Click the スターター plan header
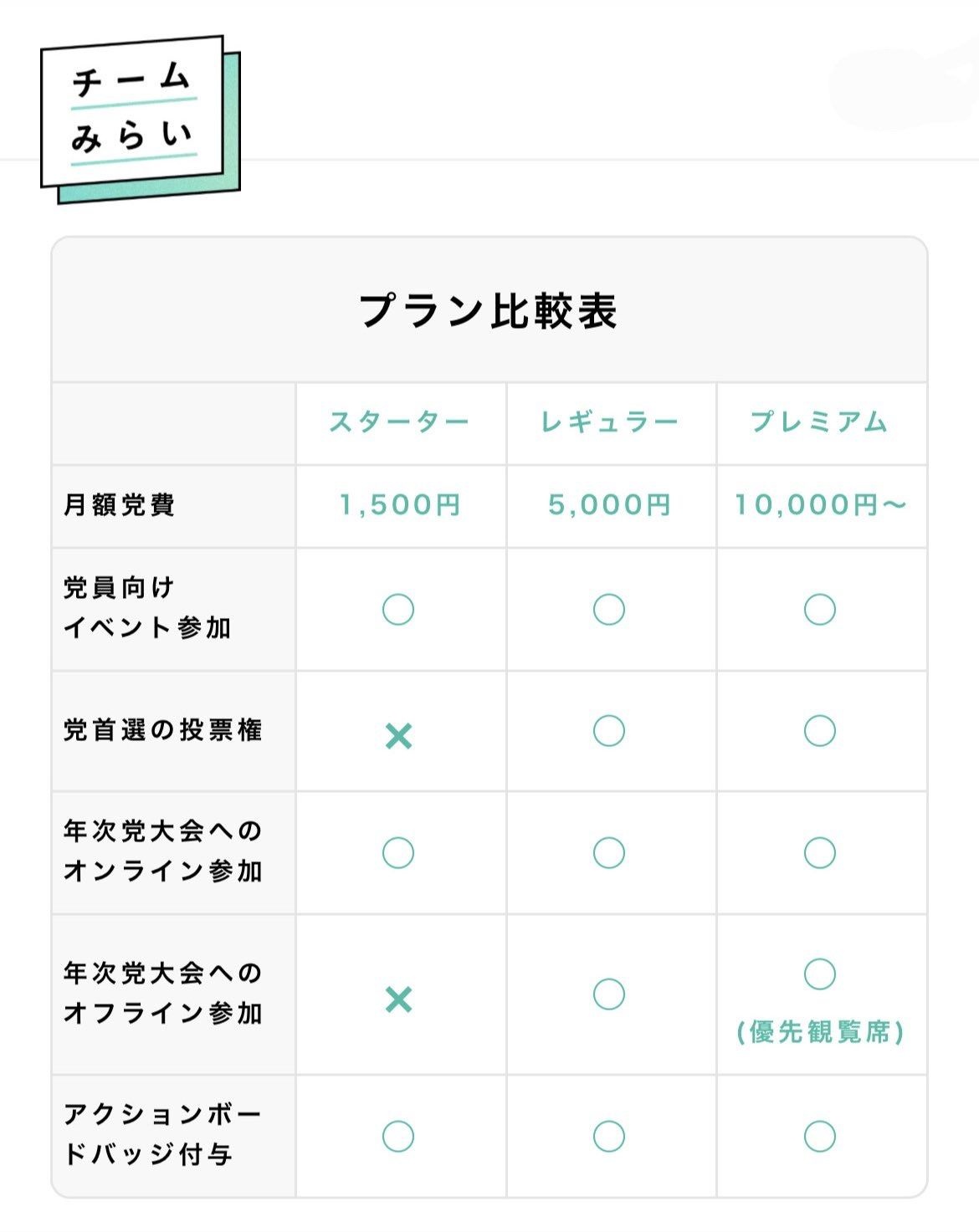Screen dimensions: 979x1232 point(399,422)
